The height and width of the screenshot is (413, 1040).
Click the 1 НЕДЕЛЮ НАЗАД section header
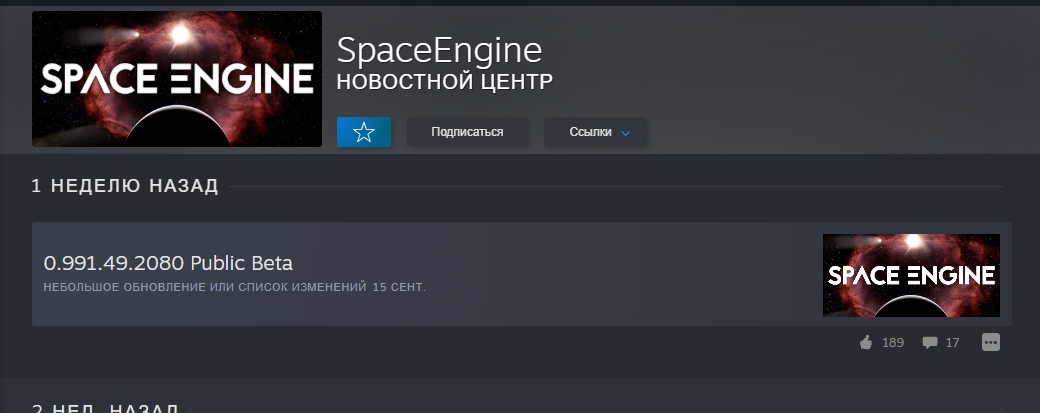tap(125, 186)
